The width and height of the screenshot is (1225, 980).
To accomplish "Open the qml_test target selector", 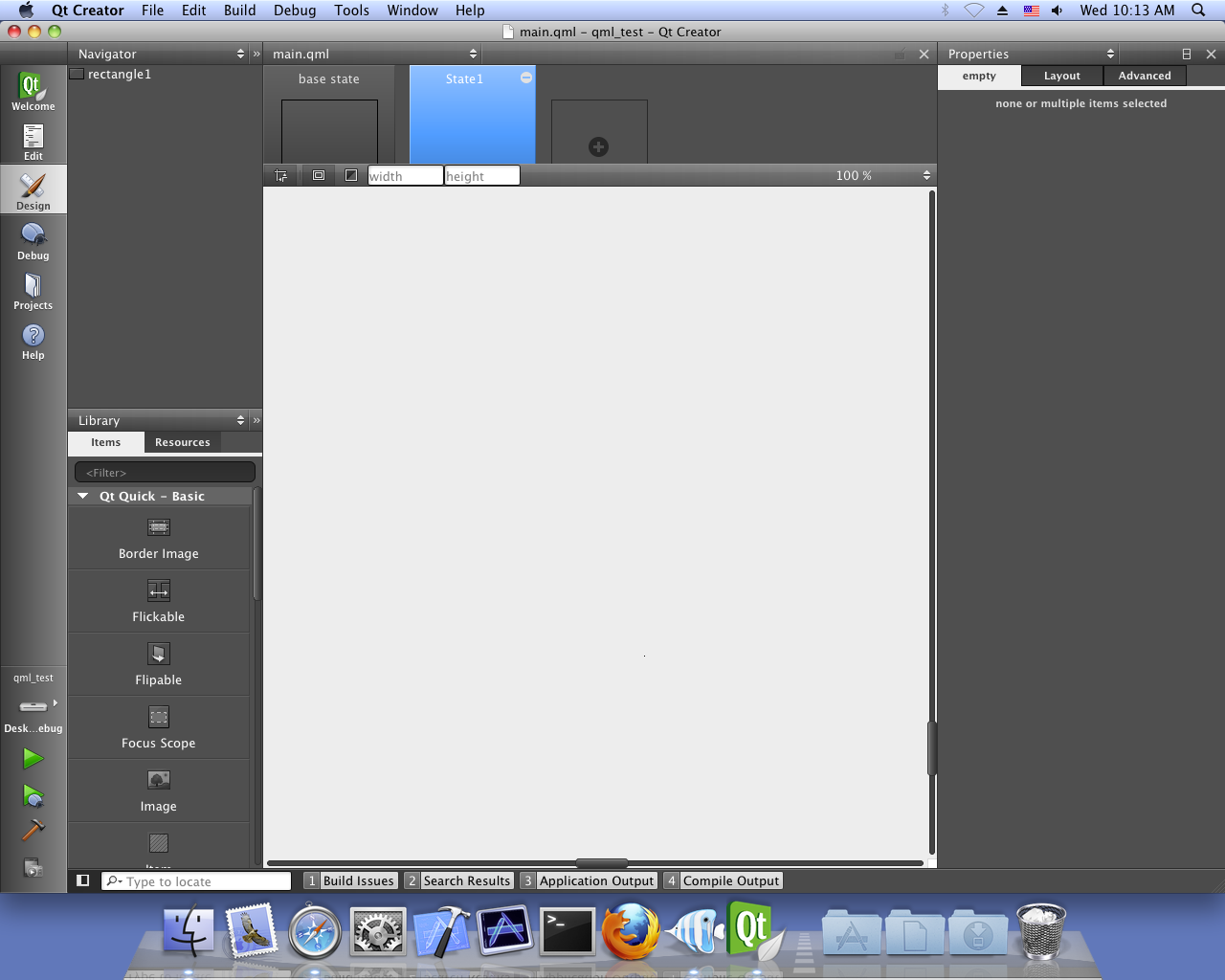I will pyautogui.click(x=33, y=702).
